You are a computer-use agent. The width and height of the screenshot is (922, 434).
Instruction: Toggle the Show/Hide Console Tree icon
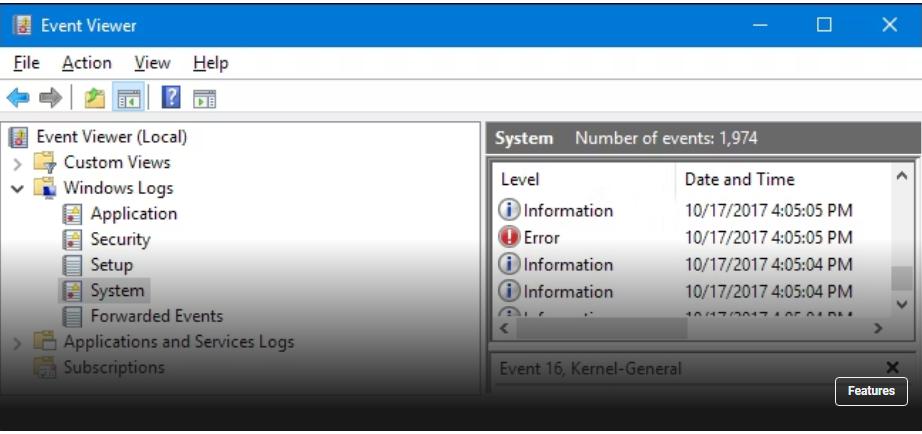pyautogui.click(x=129, y=98)
